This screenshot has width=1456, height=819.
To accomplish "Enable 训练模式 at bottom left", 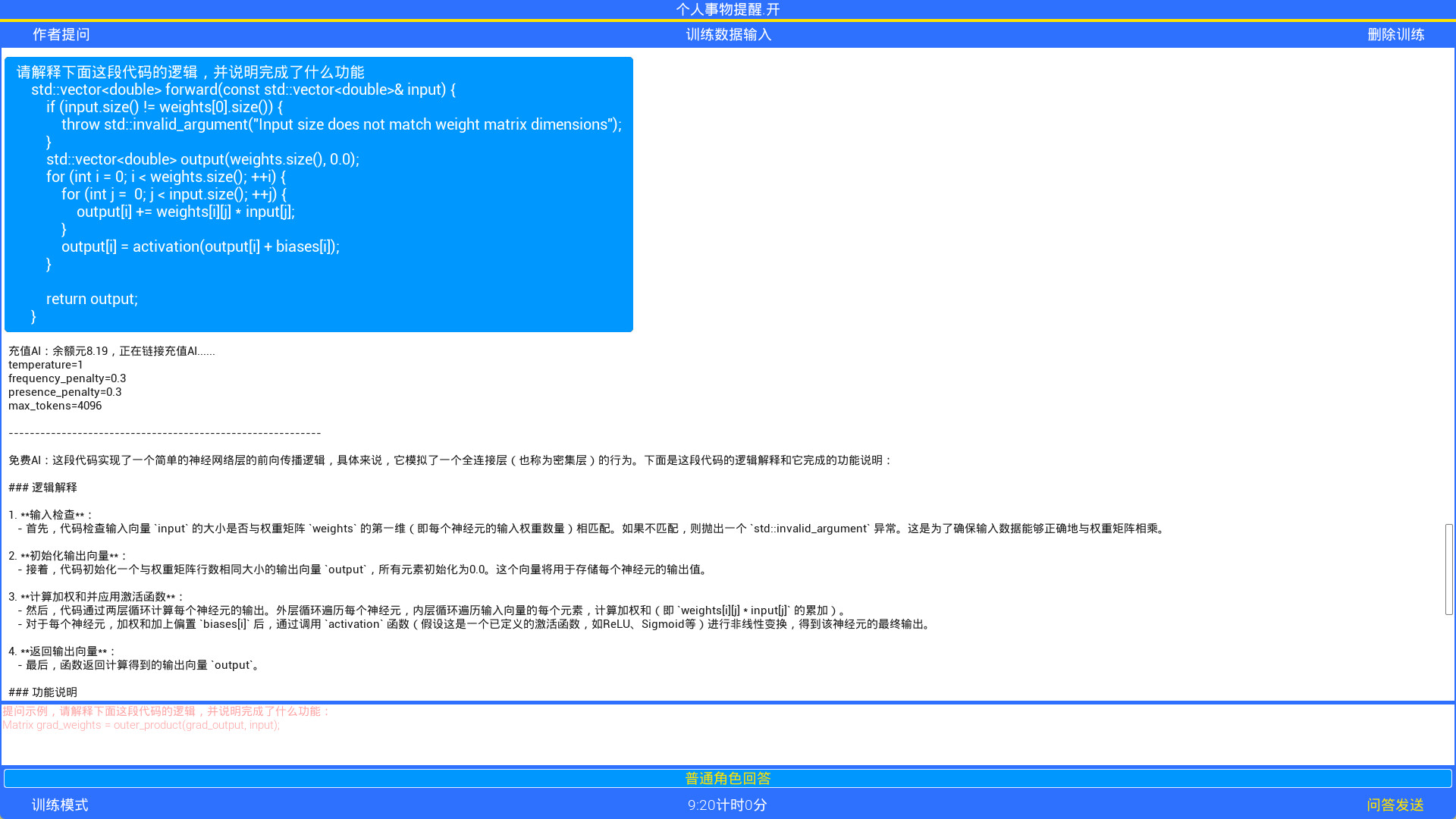I will click(x=60, y=805).
